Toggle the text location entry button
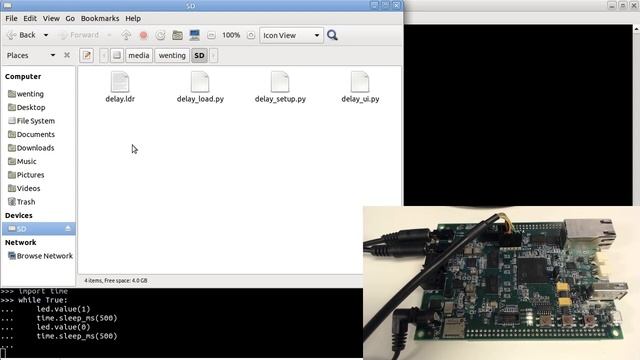This screenshot has height=360, width=640. pyautogui.click(x=87, y=56)
